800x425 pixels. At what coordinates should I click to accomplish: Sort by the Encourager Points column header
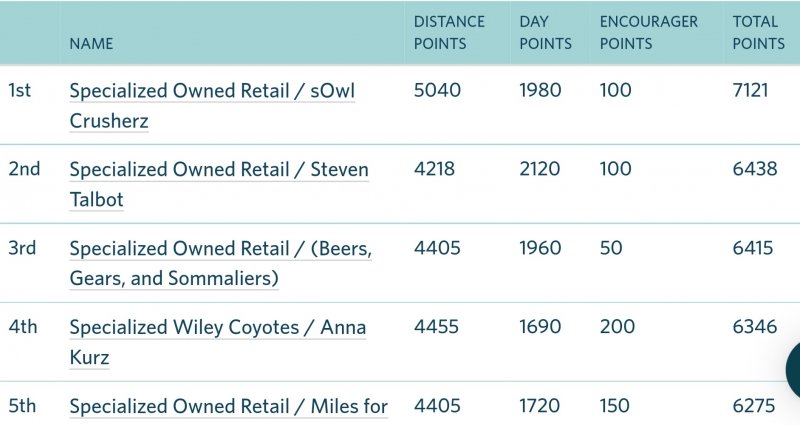tap(648, 32)
